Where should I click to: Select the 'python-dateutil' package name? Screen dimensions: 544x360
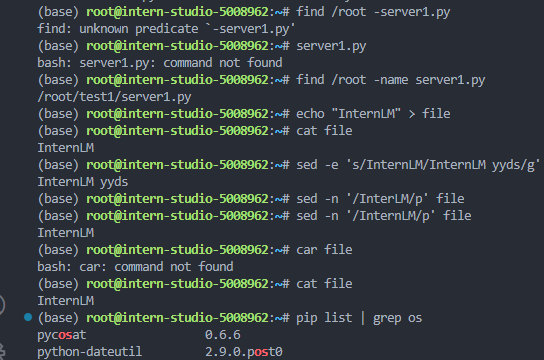click(x=90, y=352)
